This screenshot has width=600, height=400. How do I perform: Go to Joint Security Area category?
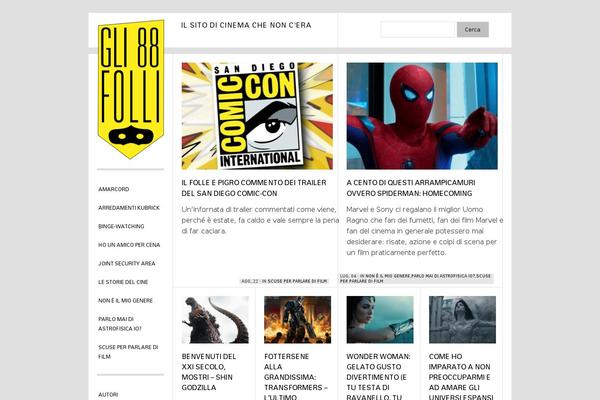[x=127, y=263]
